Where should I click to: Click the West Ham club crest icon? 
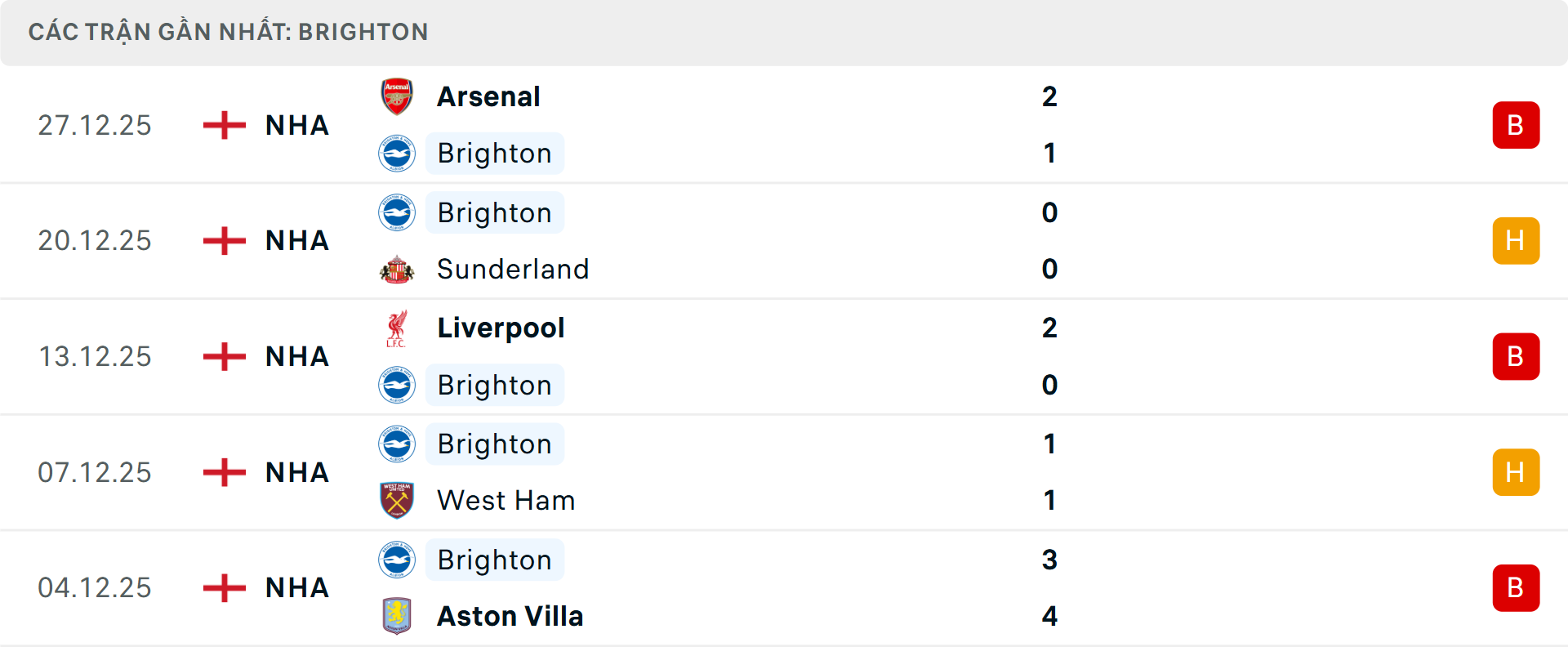click(x=397, y=500)
